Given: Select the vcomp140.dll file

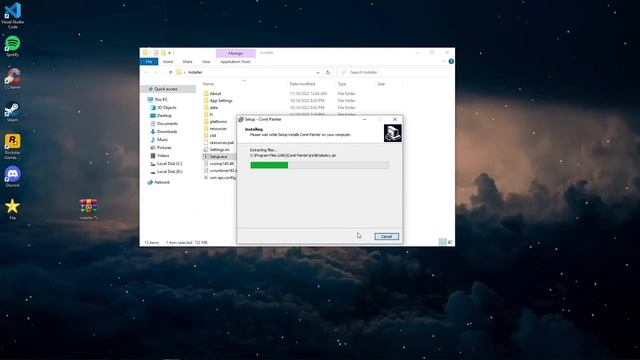Looking at the screenshot, I should point(220,163).
